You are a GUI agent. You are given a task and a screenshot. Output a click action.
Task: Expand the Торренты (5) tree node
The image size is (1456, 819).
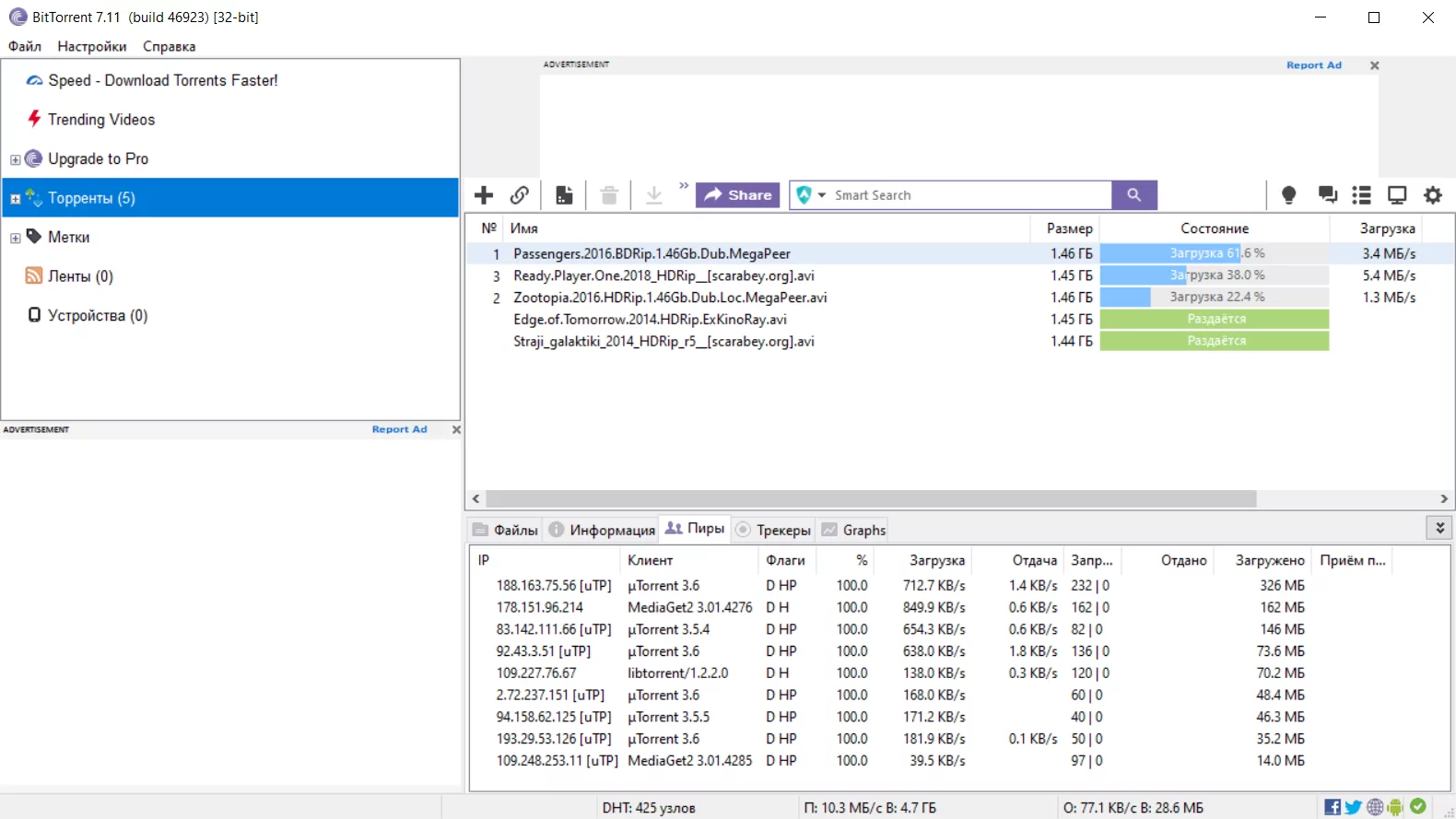15,199
